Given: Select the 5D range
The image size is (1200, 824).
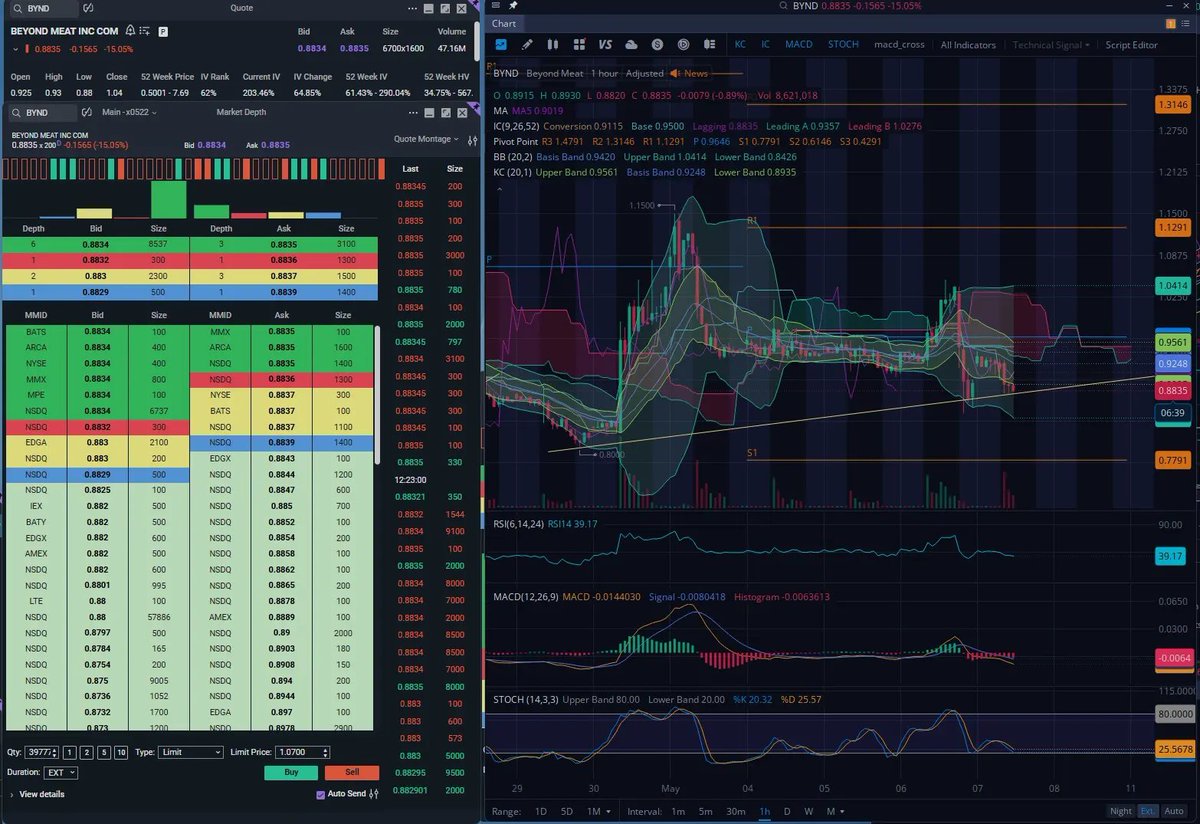Looking at the screenshot, I should [567, 811].
